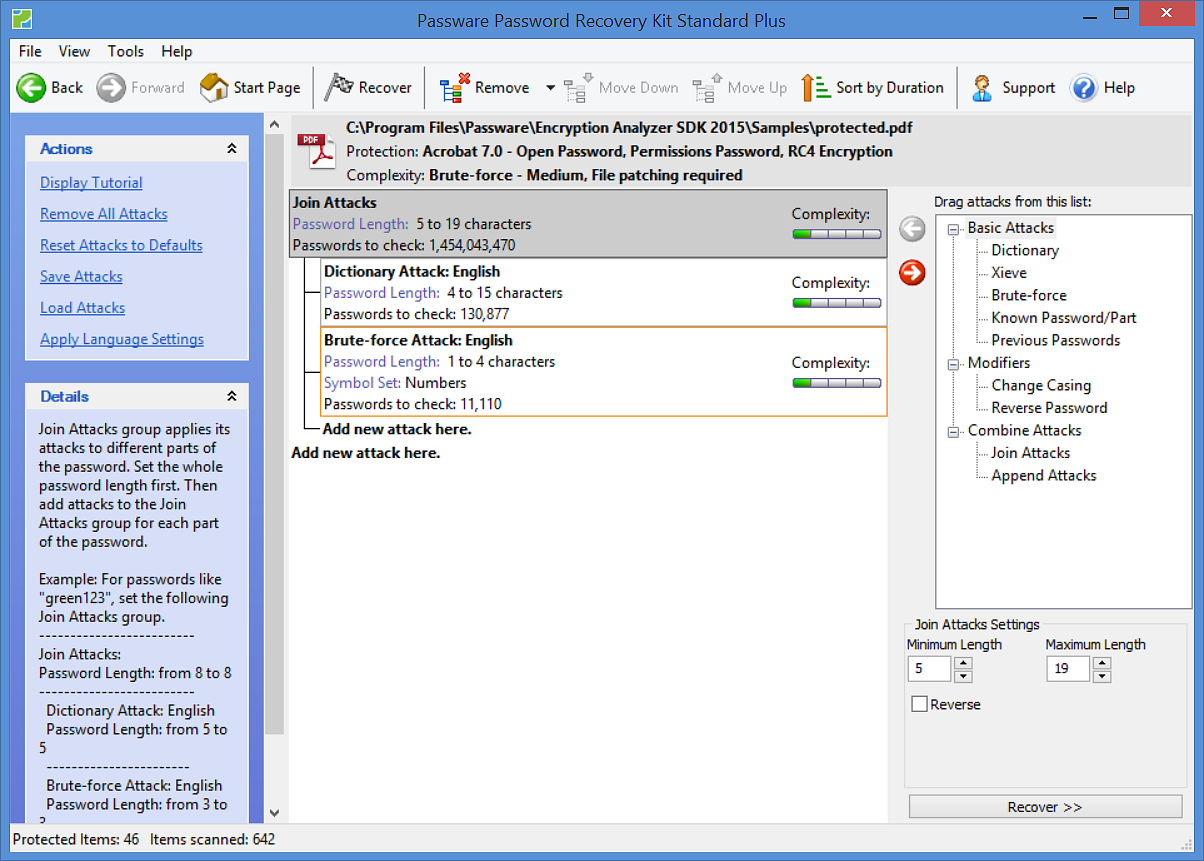
Task: Select Reverse Password modifier
Action: [x=1049, y=408]
